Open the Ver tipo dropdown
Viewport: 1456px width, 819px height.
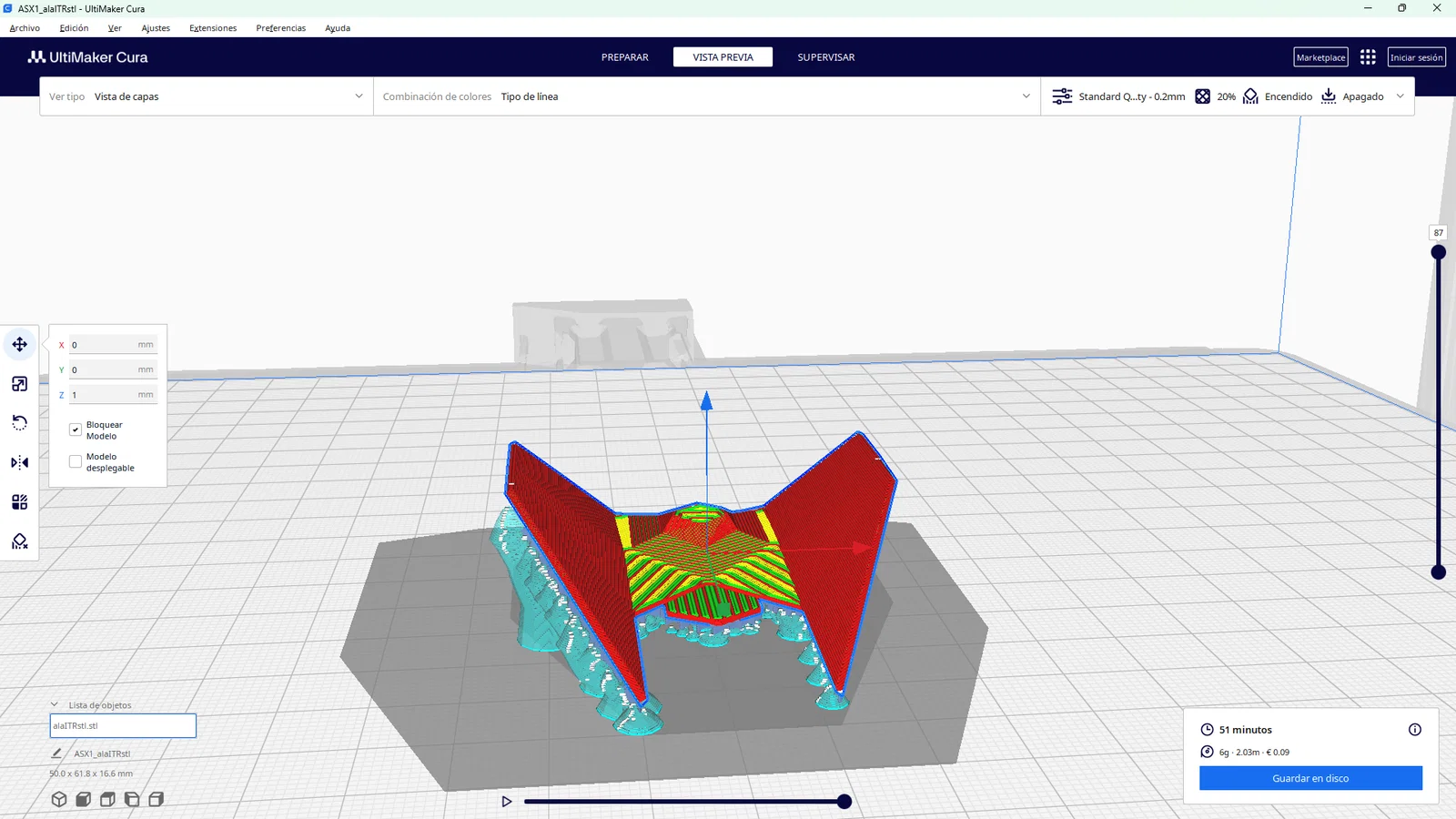pyautogui.click(x=207, y=96)
